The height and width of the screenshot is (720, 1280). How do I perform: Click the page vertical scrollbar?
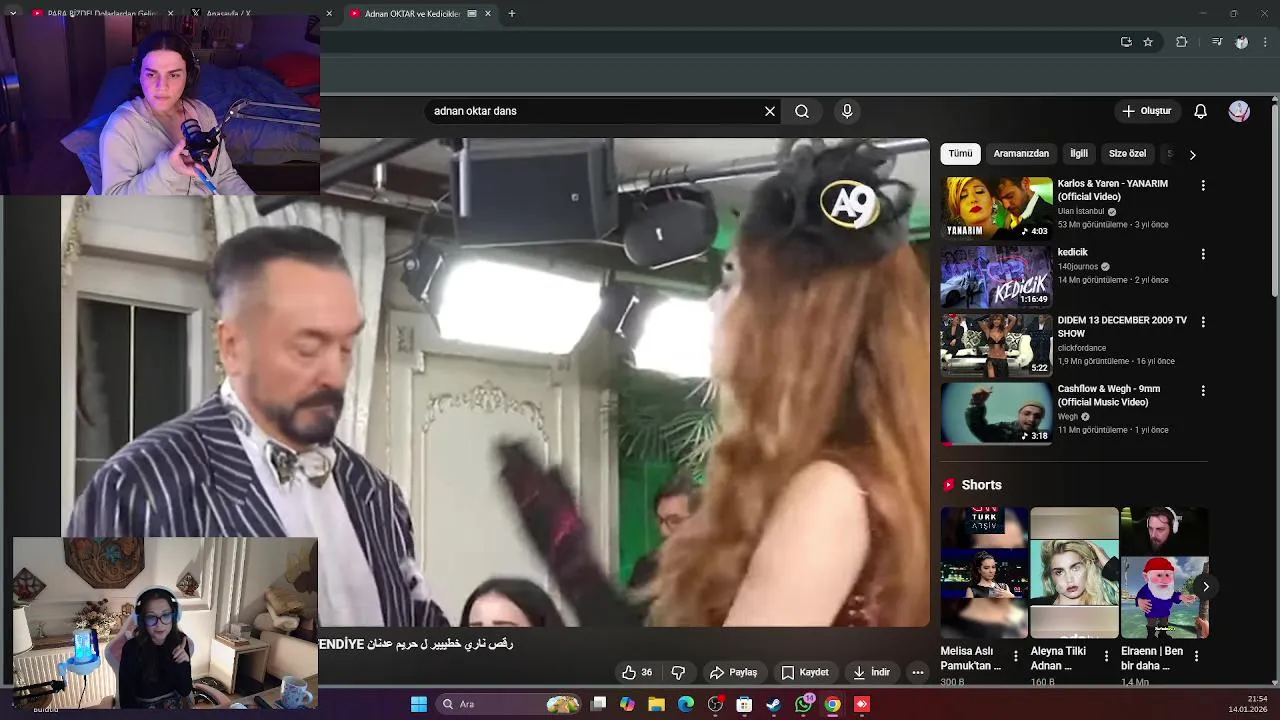pos(1274,200)
